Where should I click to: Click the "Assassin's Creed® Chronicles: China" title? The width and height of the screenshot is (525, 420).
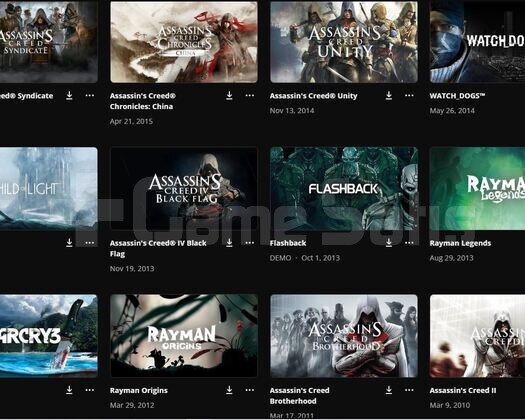(143, 101)
